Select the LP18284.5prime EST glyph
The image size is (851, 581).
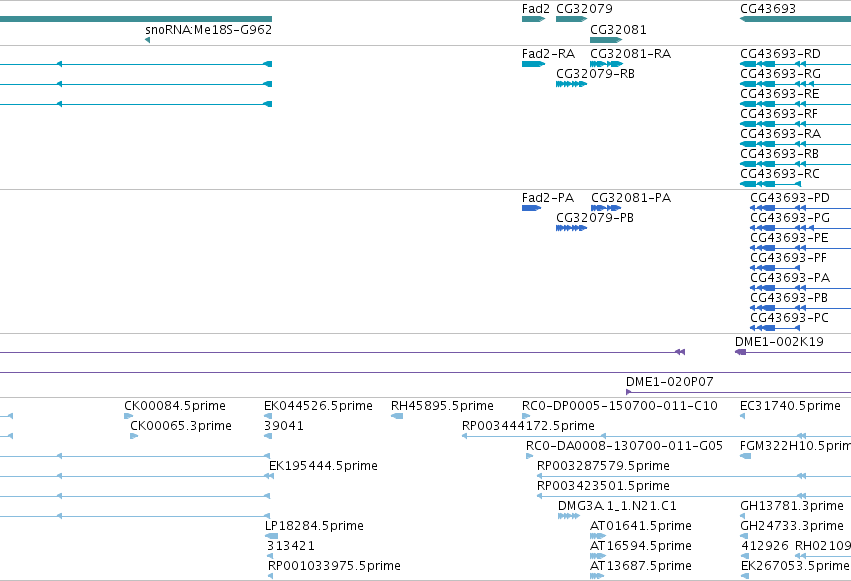[271, 536]
